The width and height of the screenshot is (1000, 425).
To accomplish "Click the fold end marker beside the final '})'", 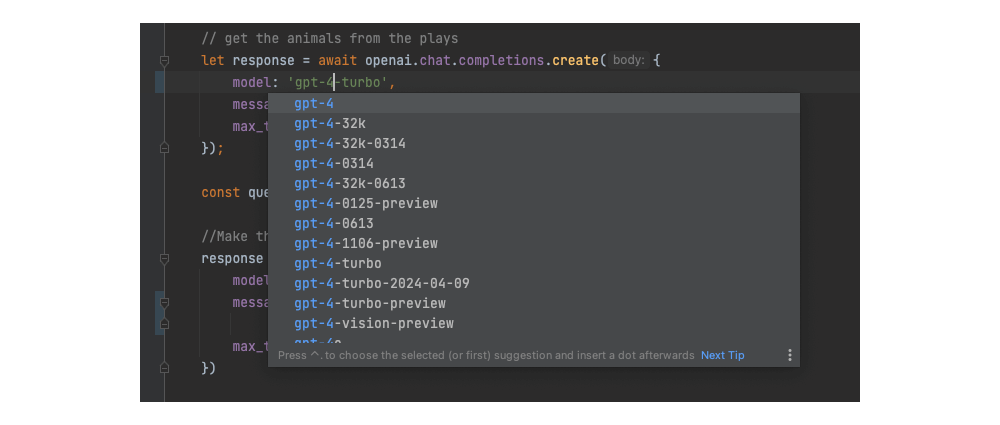I will (164, 368).
